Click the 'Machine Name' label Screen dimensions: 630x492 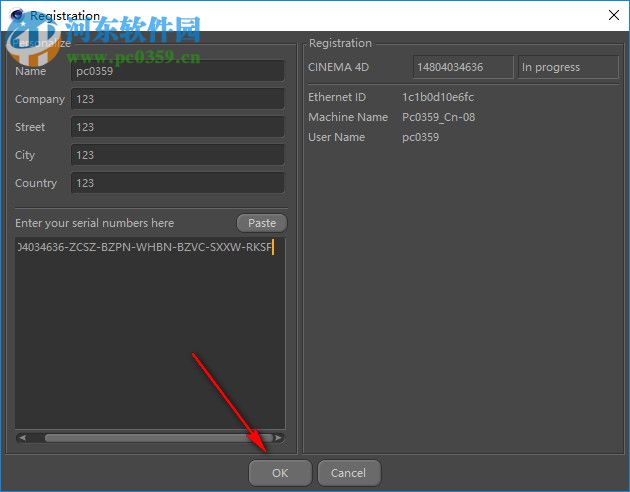[x=348, y=117]
